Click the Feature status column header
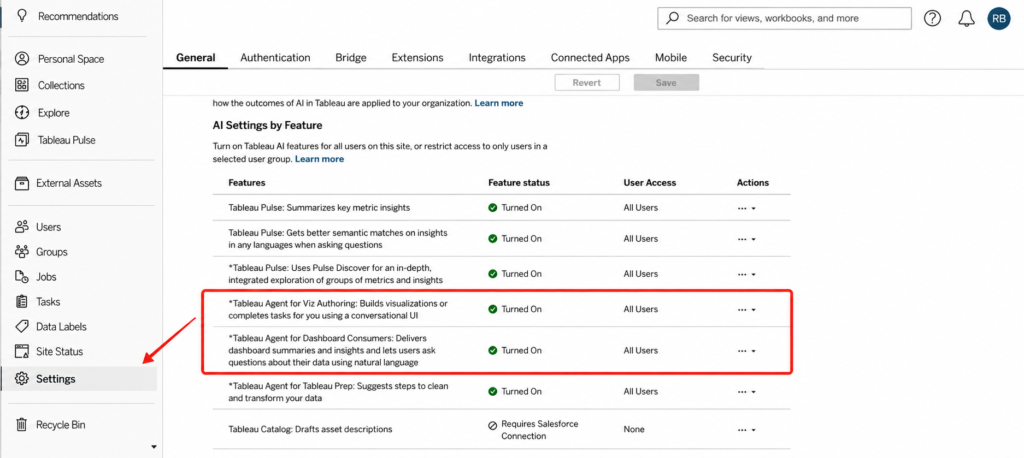Viewport: 1024px width, 458px height. 519,182
